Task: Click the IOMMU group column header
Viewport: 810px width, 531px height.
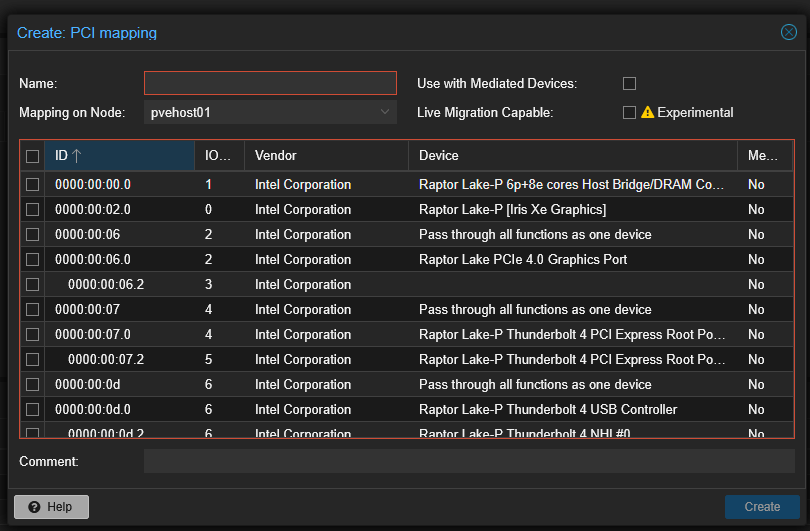Action: (219, 155)
